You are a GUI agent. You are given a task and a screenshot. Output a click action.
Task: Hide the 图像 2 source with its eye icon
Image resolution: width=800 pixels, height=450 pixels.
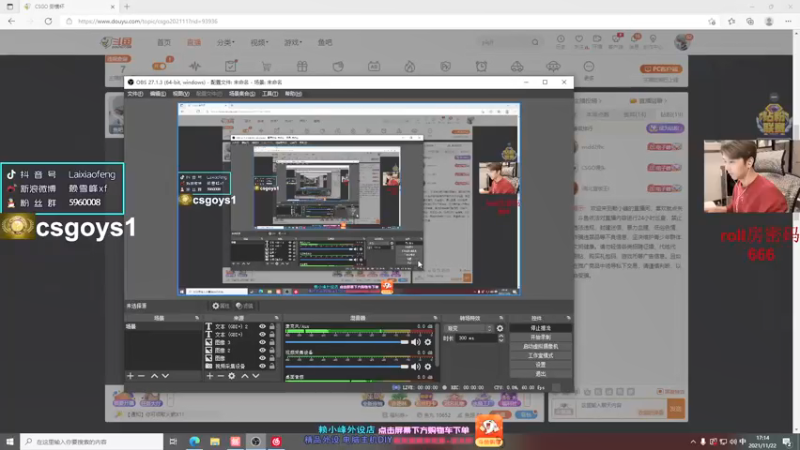[x=262, y=351]
